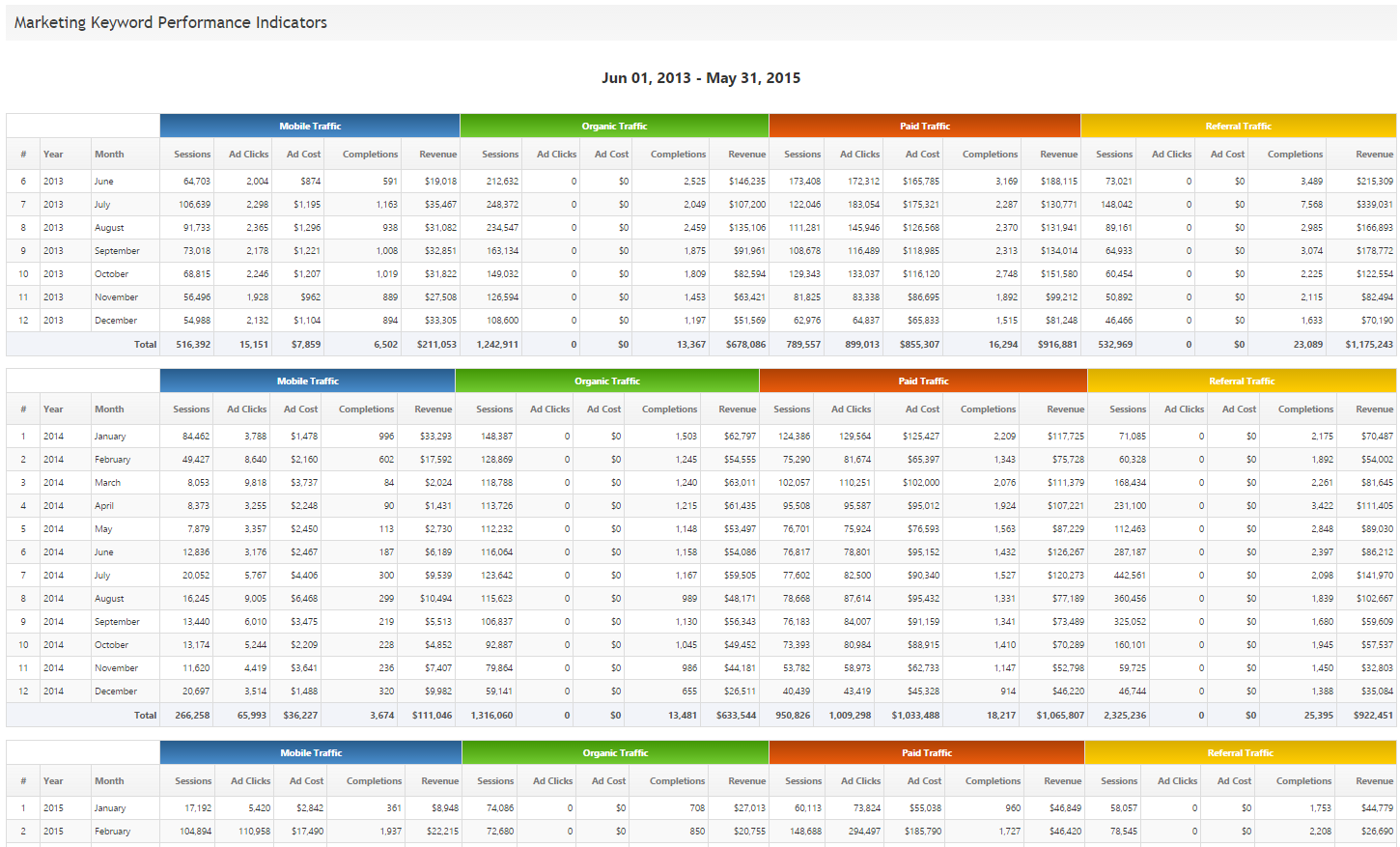Select the 950,826 paid sessions total
The width and height of the screenshot is (1400, 847).
pos(792,716)
